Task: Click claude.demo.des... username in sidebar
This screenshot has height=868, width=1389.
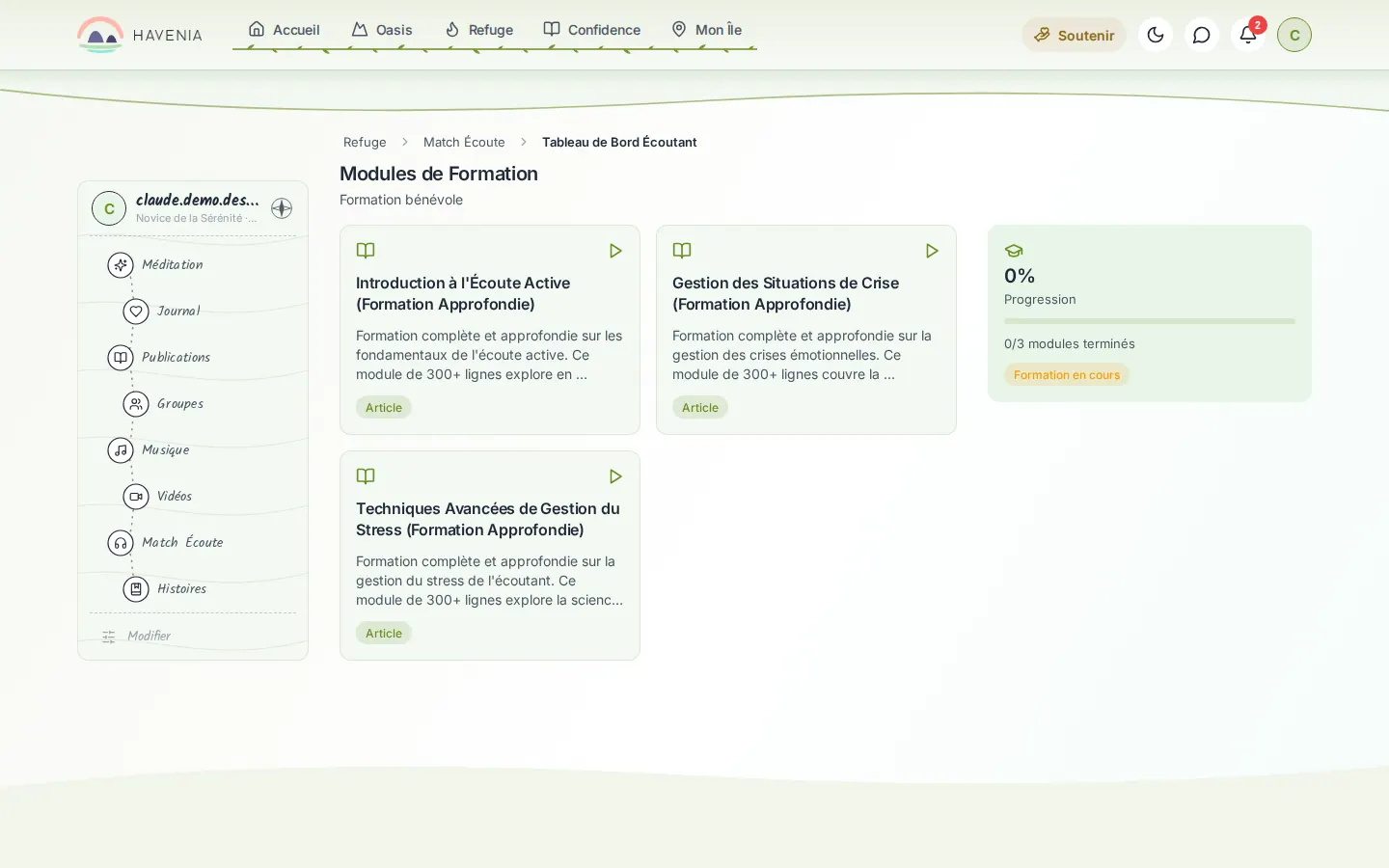Action: pos(198,200)
